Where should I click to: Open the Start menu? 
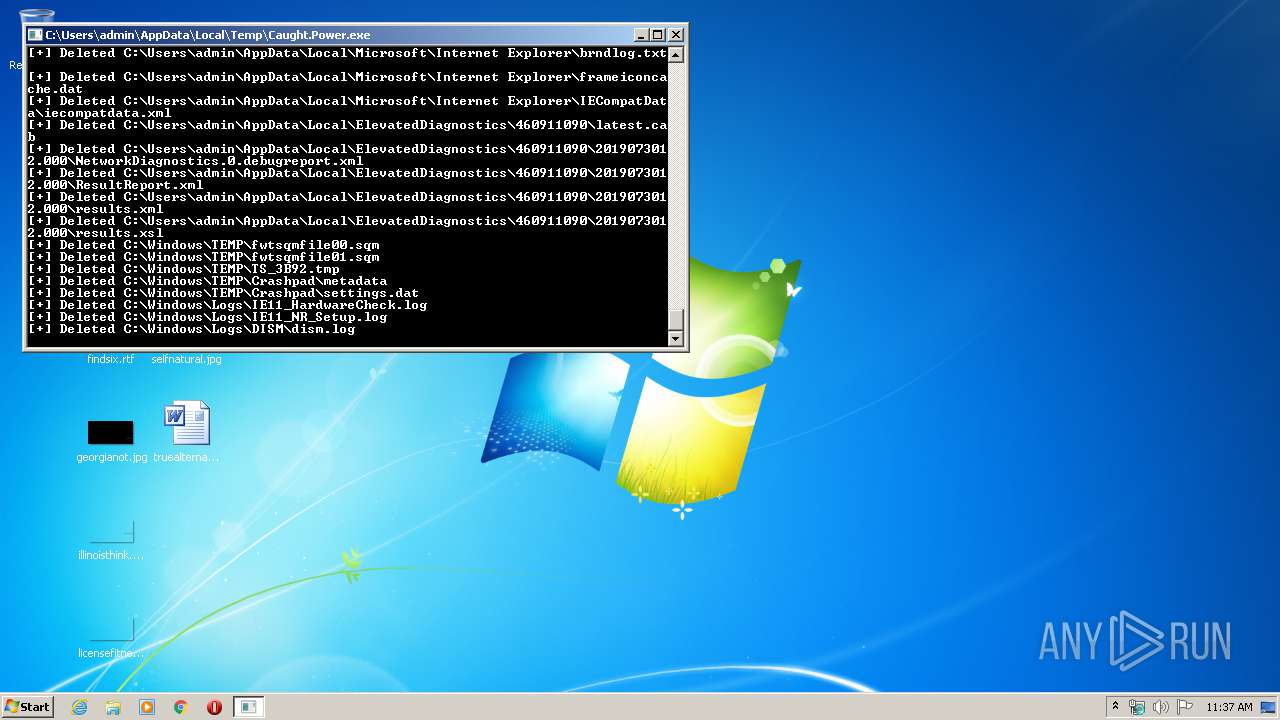27,707
